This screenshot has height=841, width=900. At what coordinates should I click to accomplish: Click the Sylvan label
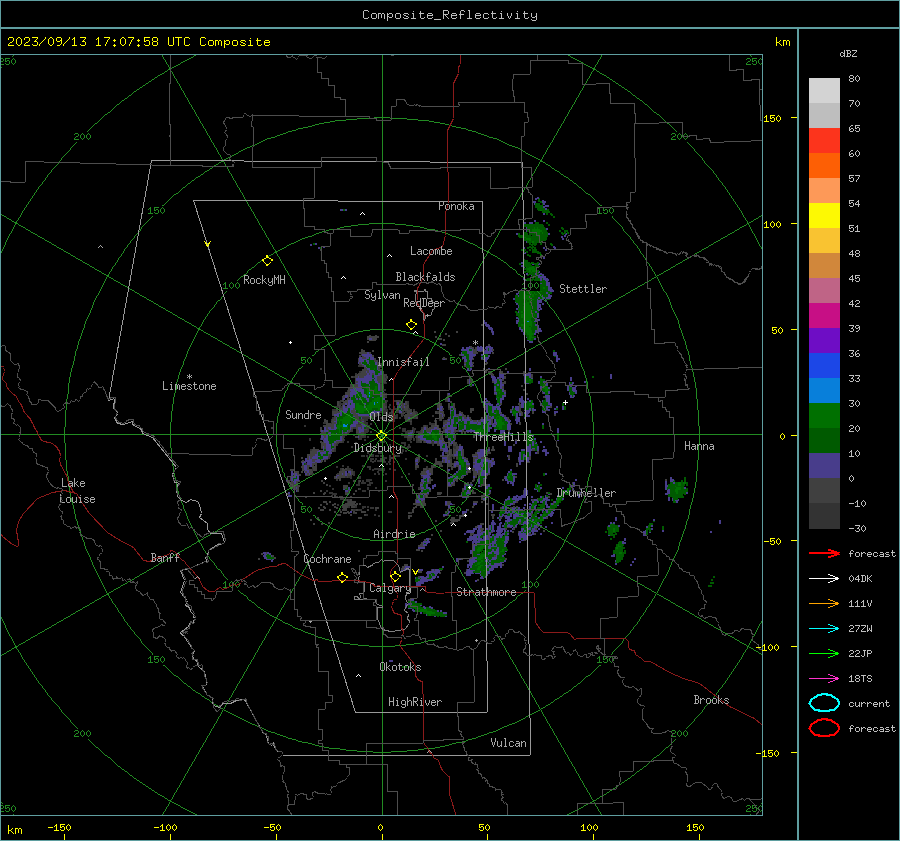(x=382, y=294)
